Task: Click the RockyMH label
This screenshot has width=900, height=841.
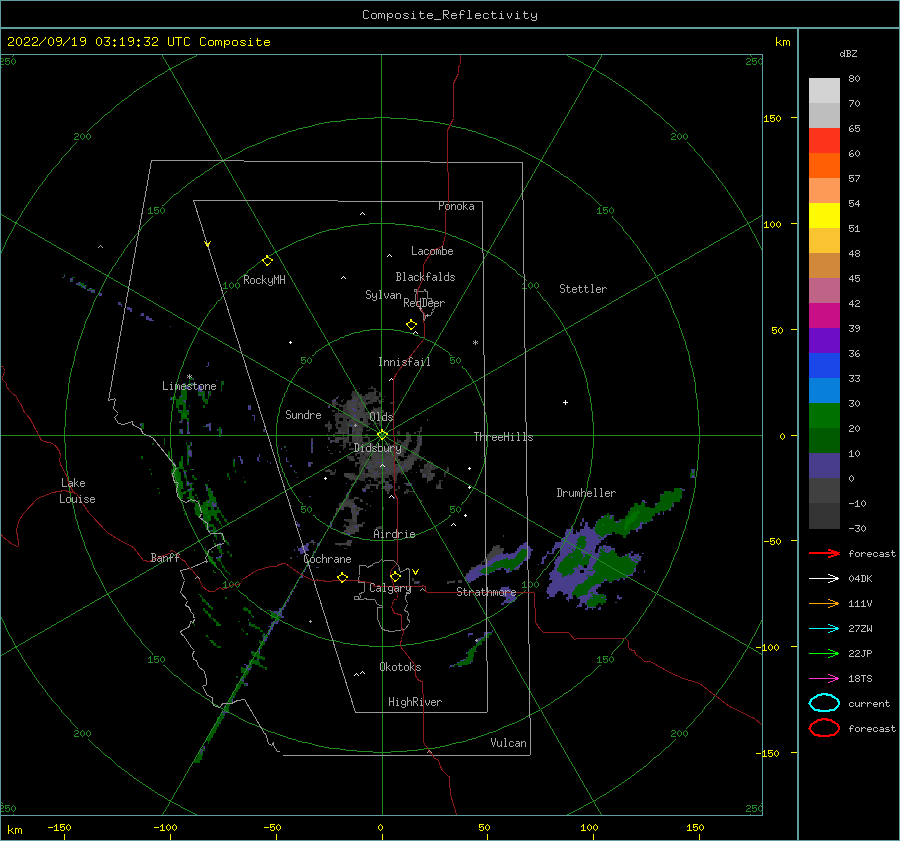Action: tap(264, 280)
